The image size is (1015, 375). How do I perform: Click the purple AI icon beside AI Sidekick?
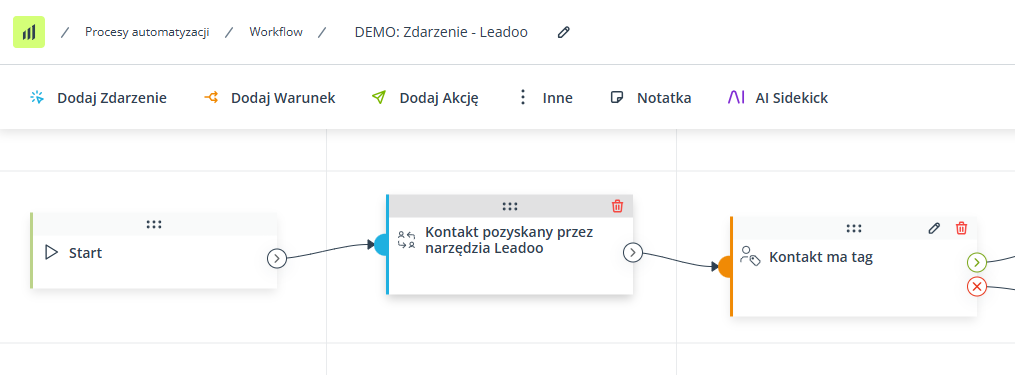click(736, 98)
